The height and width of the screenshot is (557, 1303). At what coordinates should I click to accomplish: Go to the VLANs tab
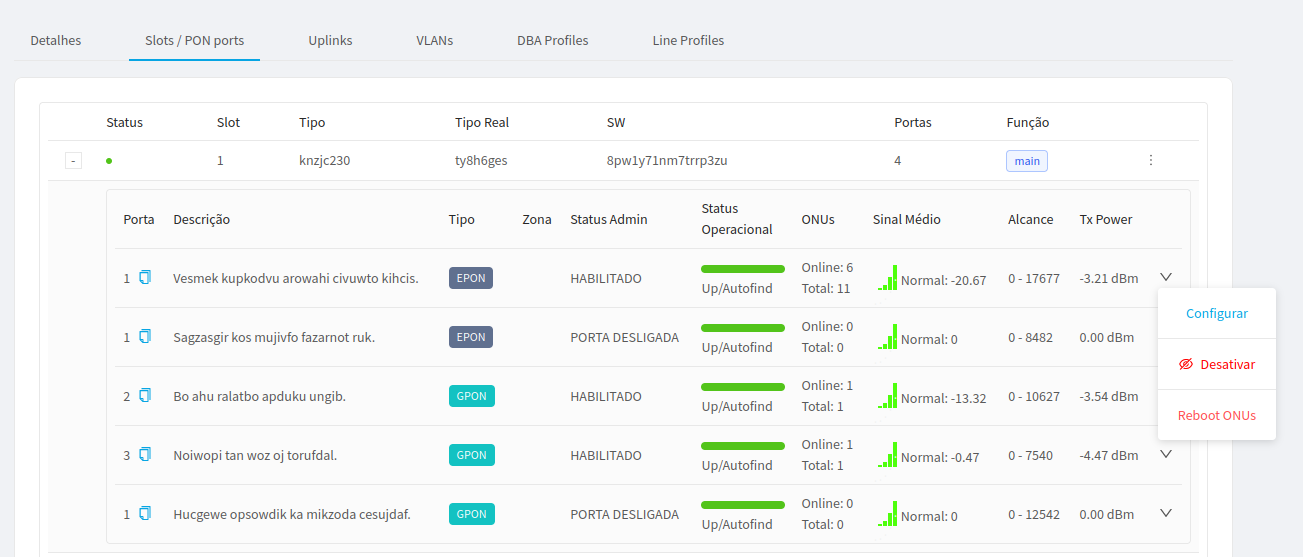(x=434, y=41)
